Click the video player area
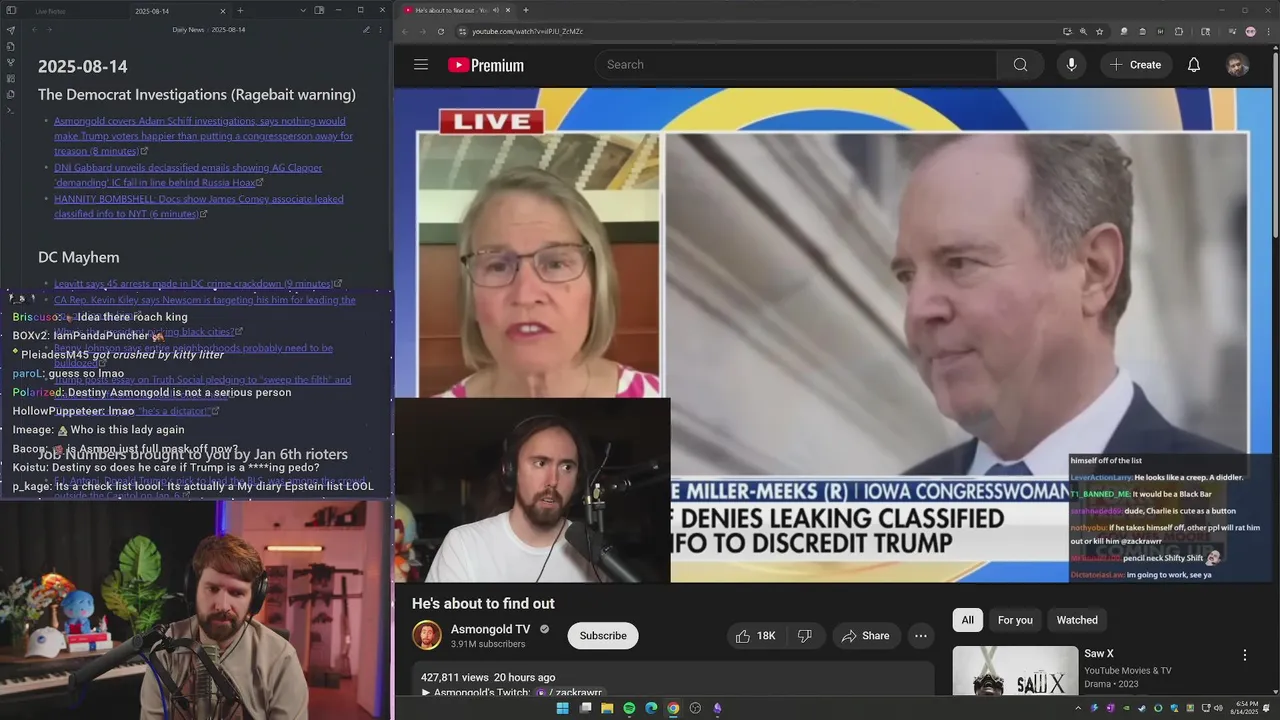This screenshot has height=720, width=1280. click(833, 335)
